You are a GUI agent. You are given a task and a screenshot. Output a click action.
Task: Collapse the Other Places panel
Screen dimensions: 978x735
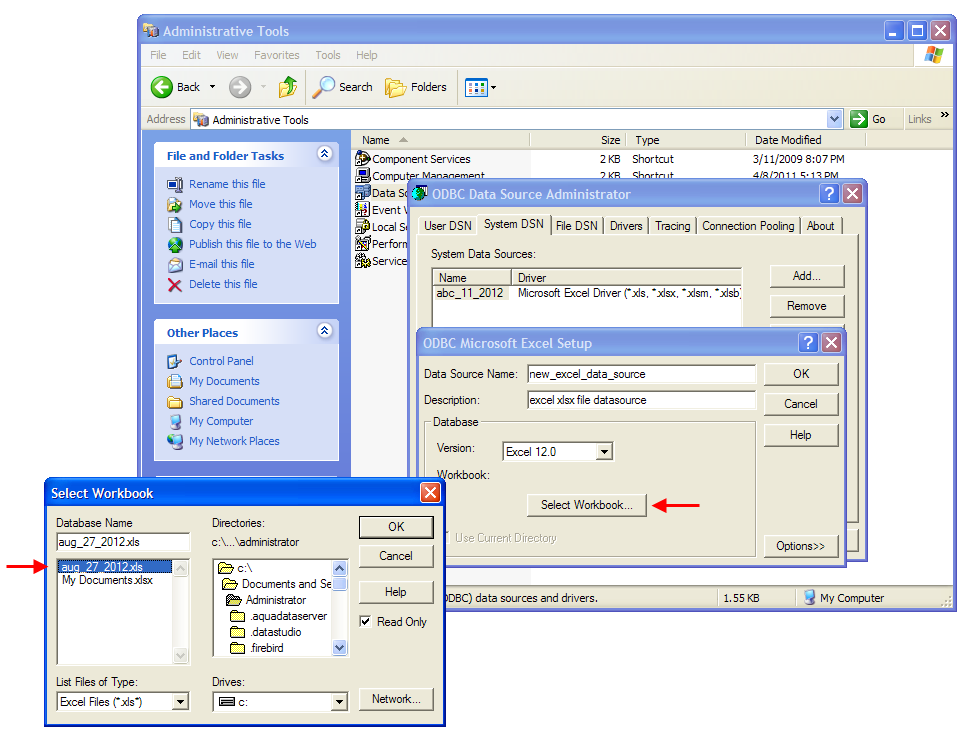pyautogui.click(x=324, y=331)
